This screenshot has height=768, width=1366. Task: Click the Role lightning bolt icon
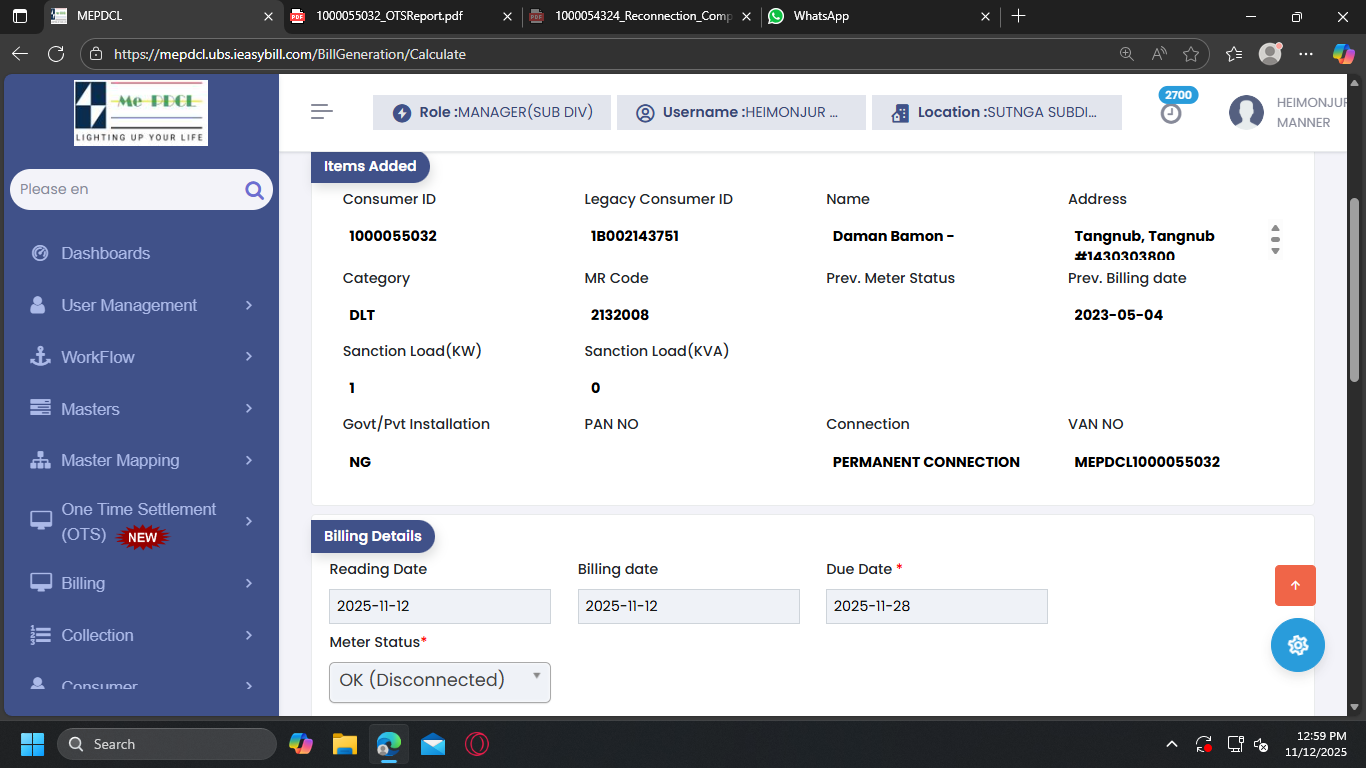402,113
